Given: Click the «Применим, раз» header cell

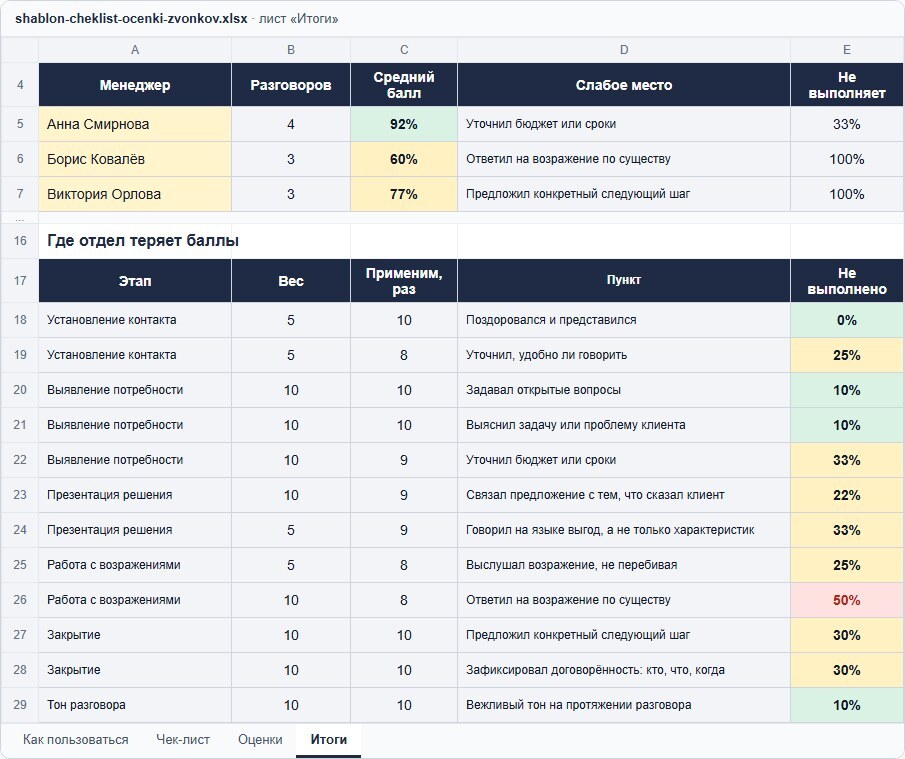Looking at the screenshot, I should tap(404, 281).
